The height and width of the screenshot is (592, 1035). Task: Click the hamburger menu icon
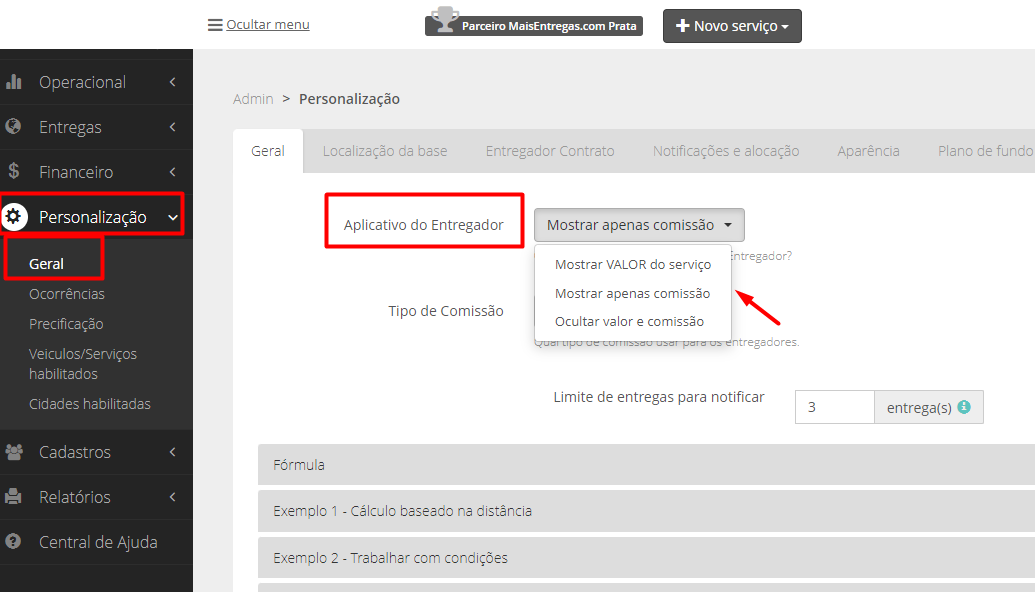(215, 25)
